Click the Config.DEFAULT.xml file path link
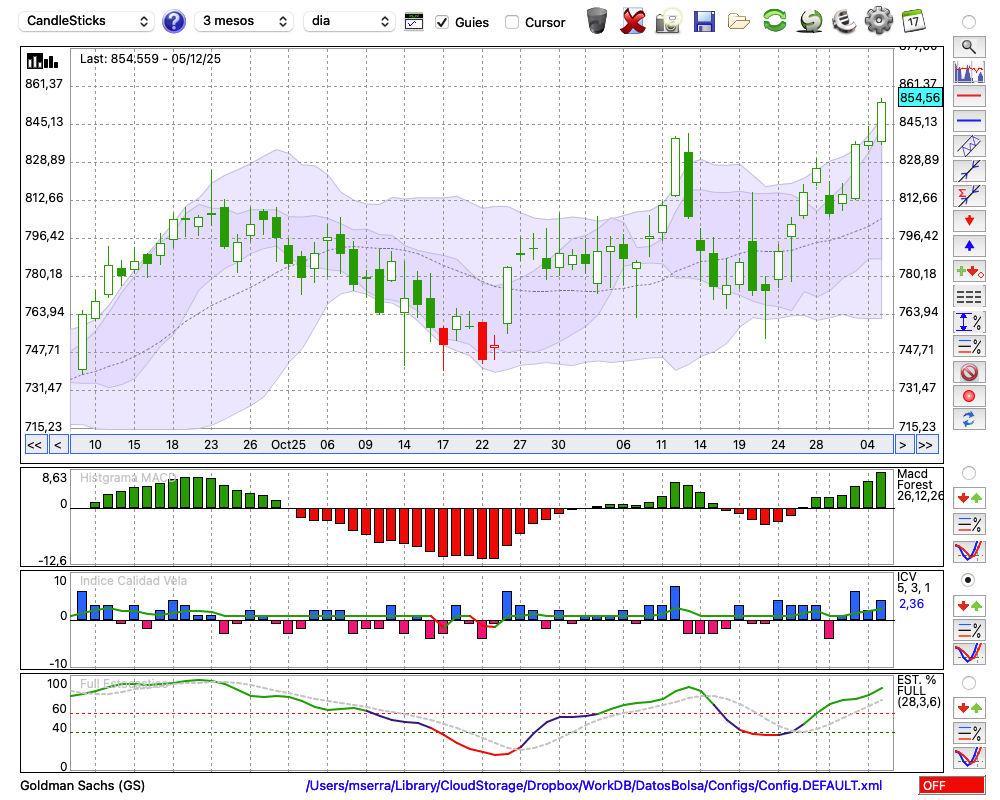1000x800 pixels. click(594, 786)
